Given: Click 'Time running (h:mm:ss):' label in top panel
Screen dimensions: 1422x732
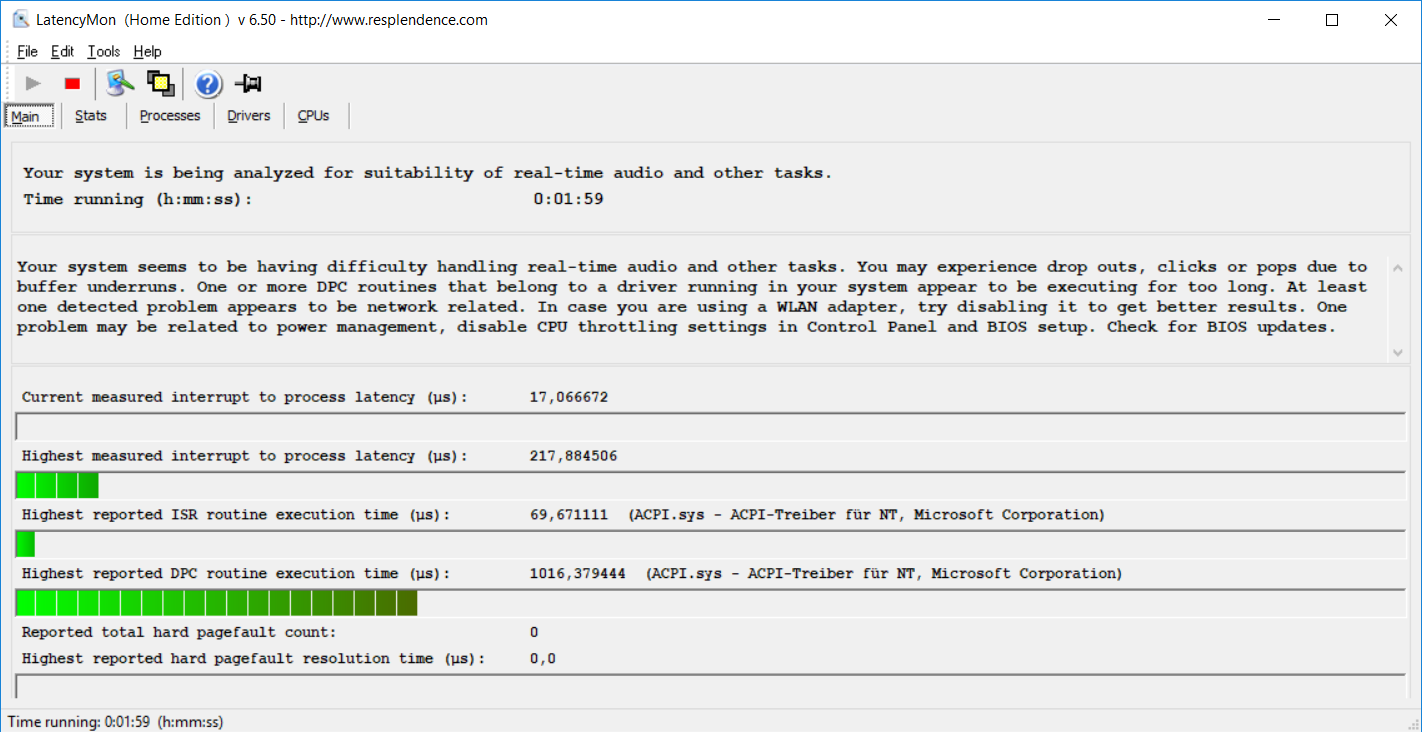Looking at the screenshot, I should point(138,199).
